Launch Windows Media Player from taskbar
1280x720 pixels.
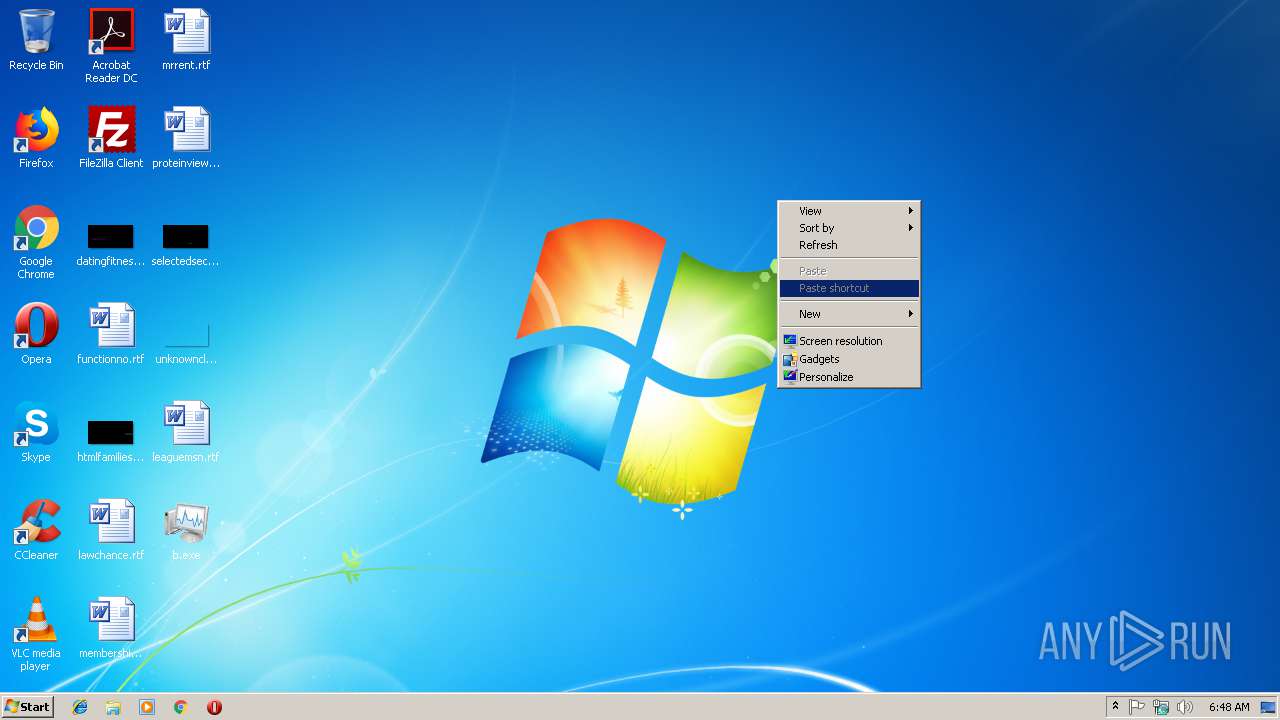[x=147, y=707]
